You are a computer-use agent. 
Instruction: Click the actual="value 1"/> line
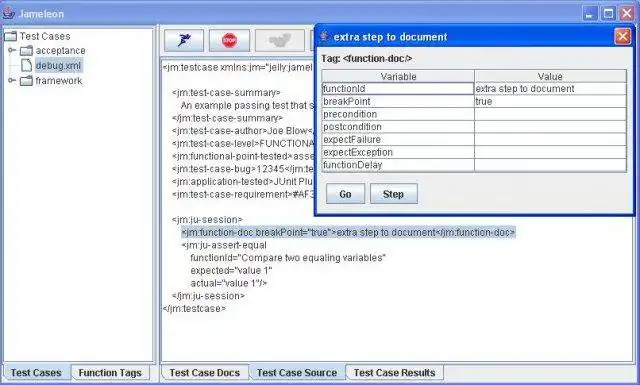229,283
